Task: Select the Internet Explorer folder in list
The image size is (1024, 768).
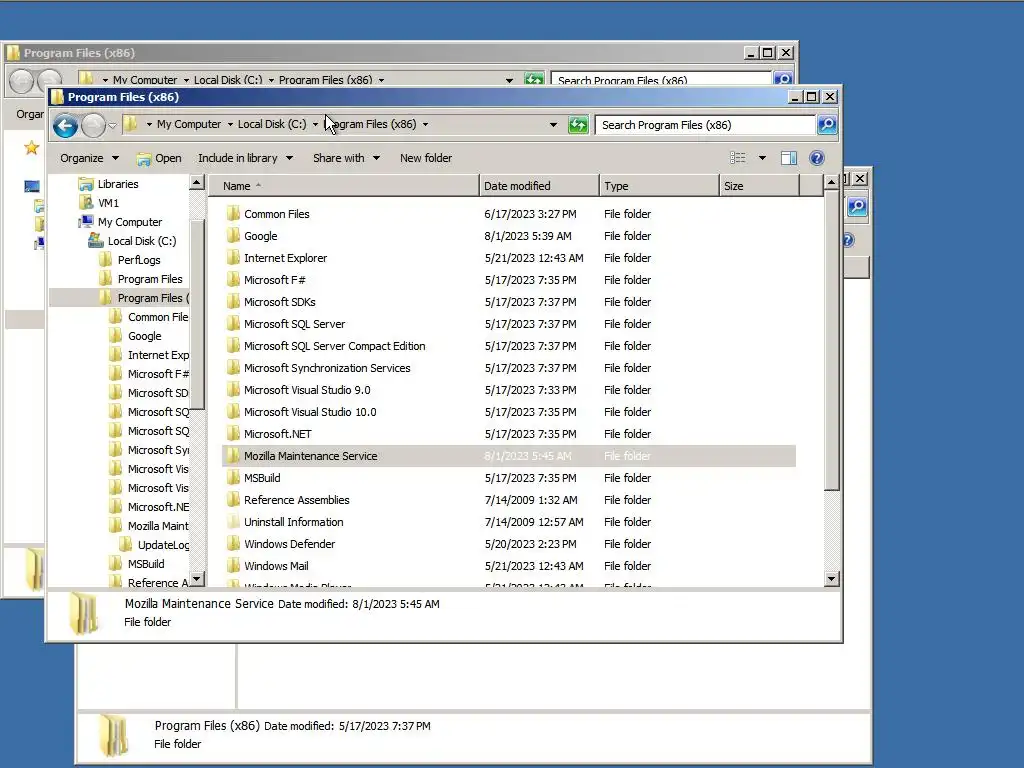Action: [509, 258]
